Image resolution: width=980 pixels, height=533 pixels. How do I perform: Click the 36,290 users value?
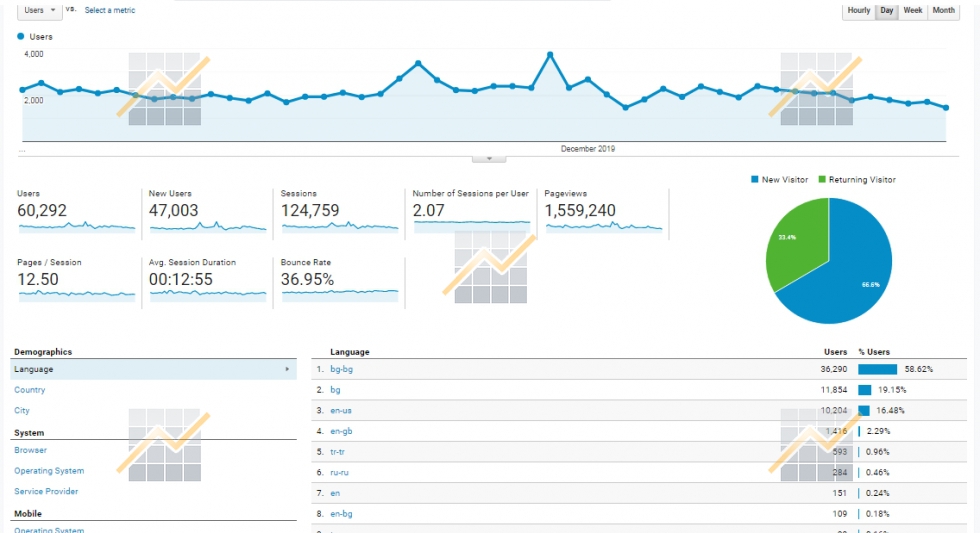pyautogui.click(x=834, y=369)
